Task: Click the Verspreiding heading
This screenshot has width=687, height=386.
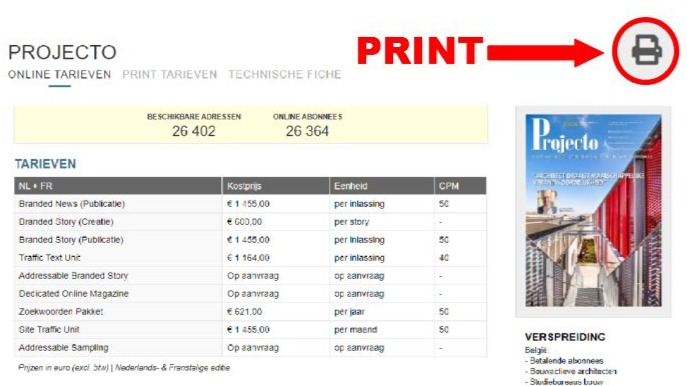Action: click(x=565, y=337)
